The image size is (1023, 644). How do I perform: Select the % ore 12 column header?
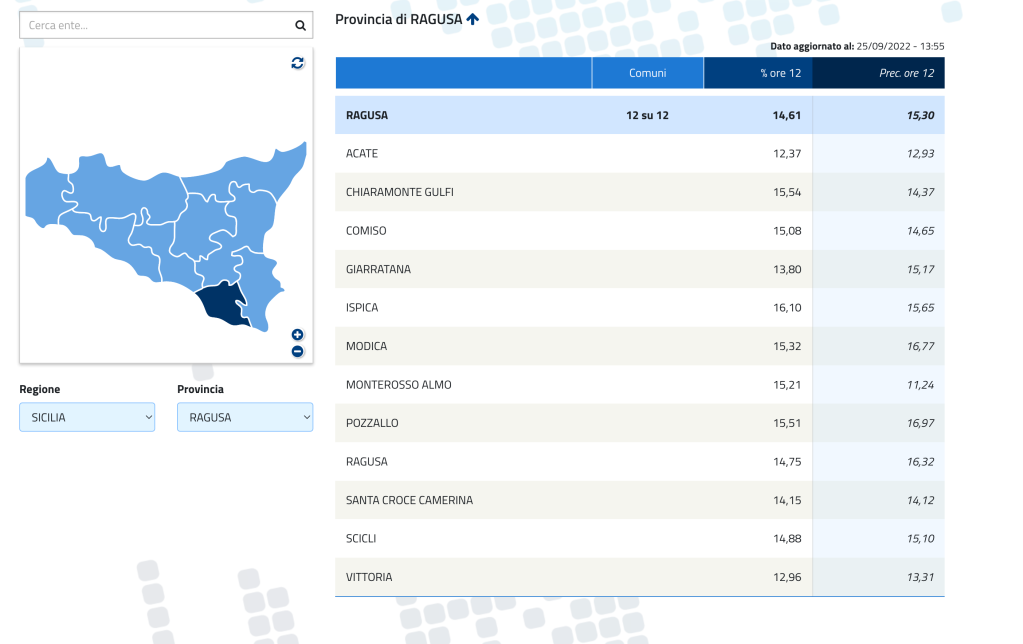[x=758, y=73]
